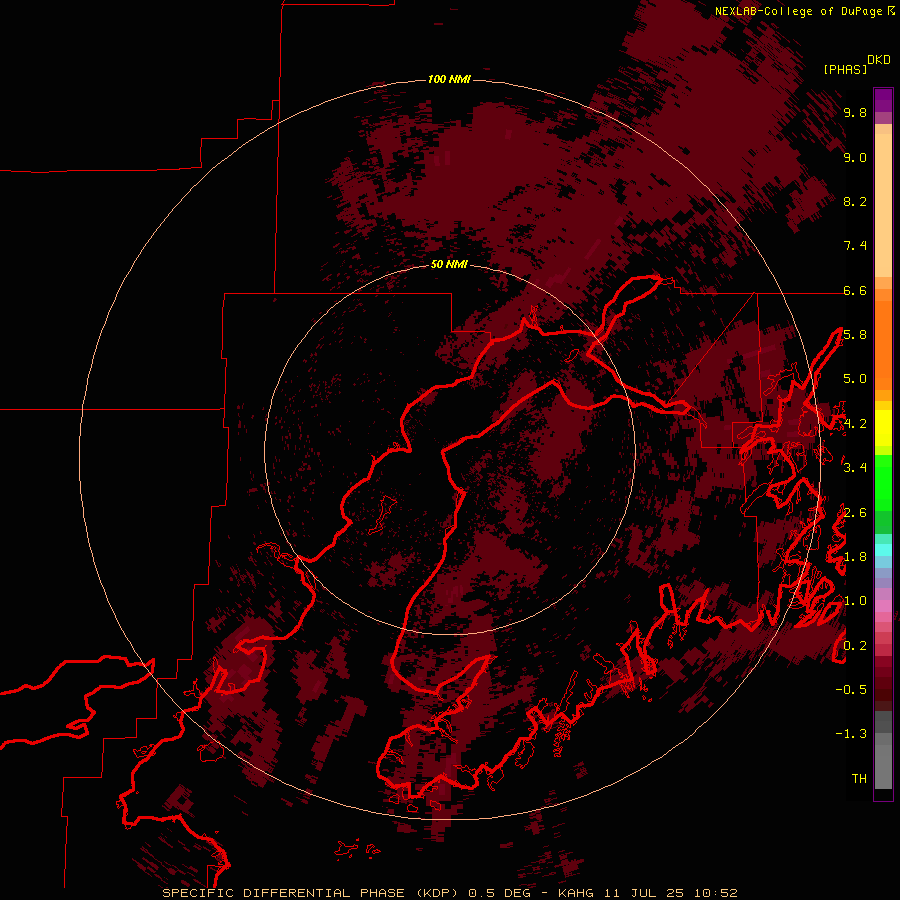The height and width of the screenshot is (900, 900).
Task: Click the -0.5 value on the color scale
Action: coord(851,690)
